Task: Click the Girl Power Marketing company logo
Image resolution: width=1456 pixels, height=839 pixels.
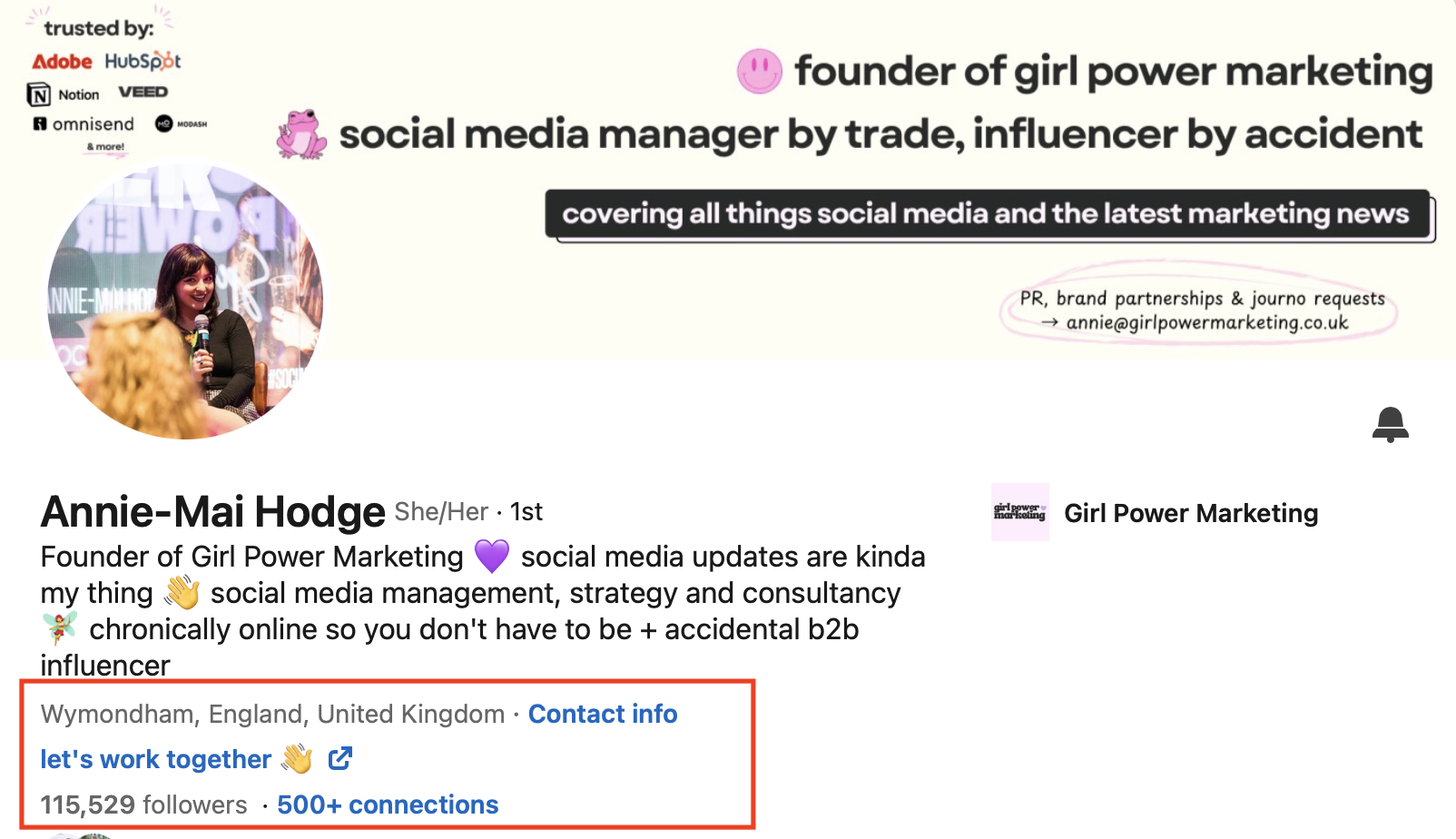Action: pyautogui.click(x=1019, y=512)
